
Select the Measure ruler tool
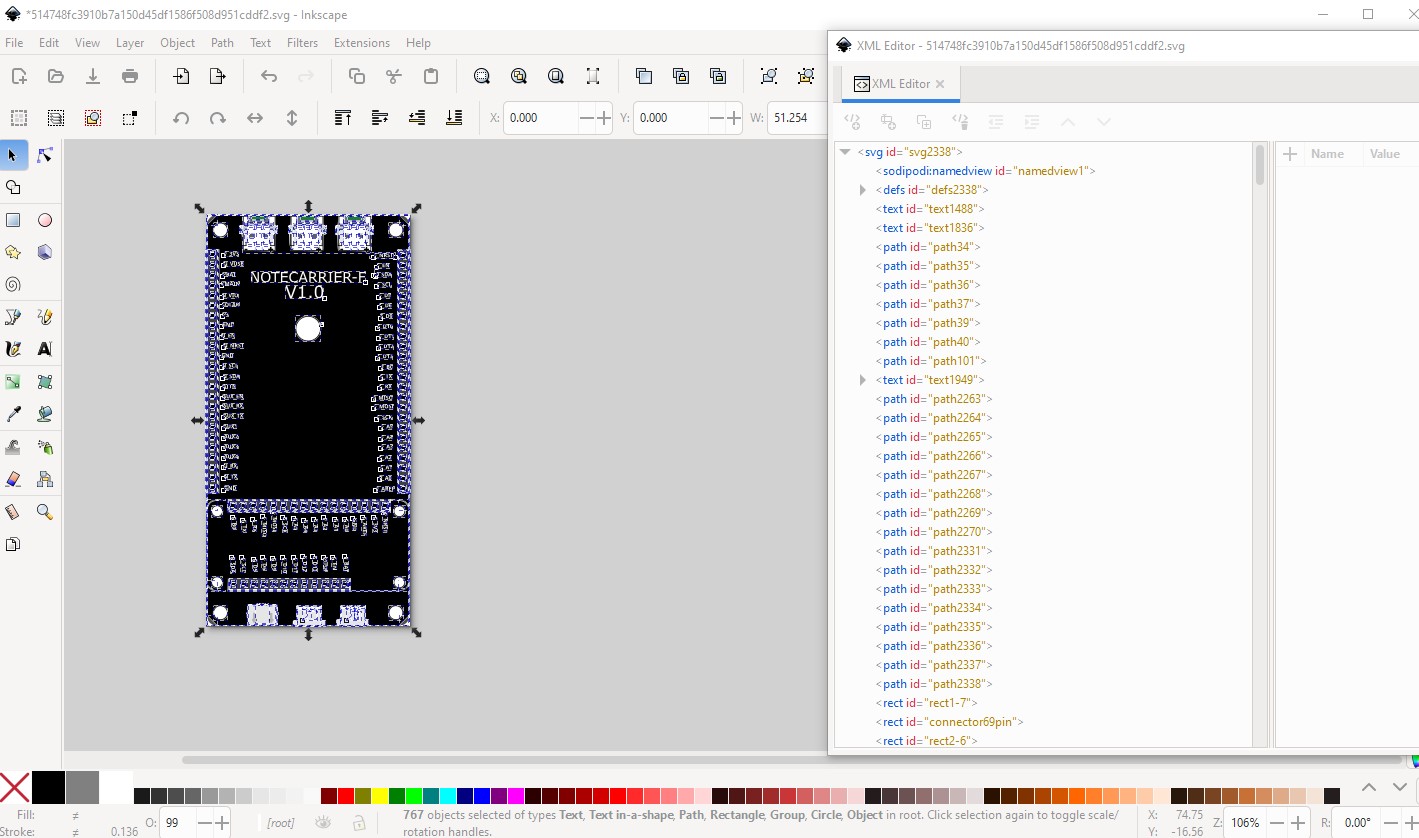[x=13, y=512]
